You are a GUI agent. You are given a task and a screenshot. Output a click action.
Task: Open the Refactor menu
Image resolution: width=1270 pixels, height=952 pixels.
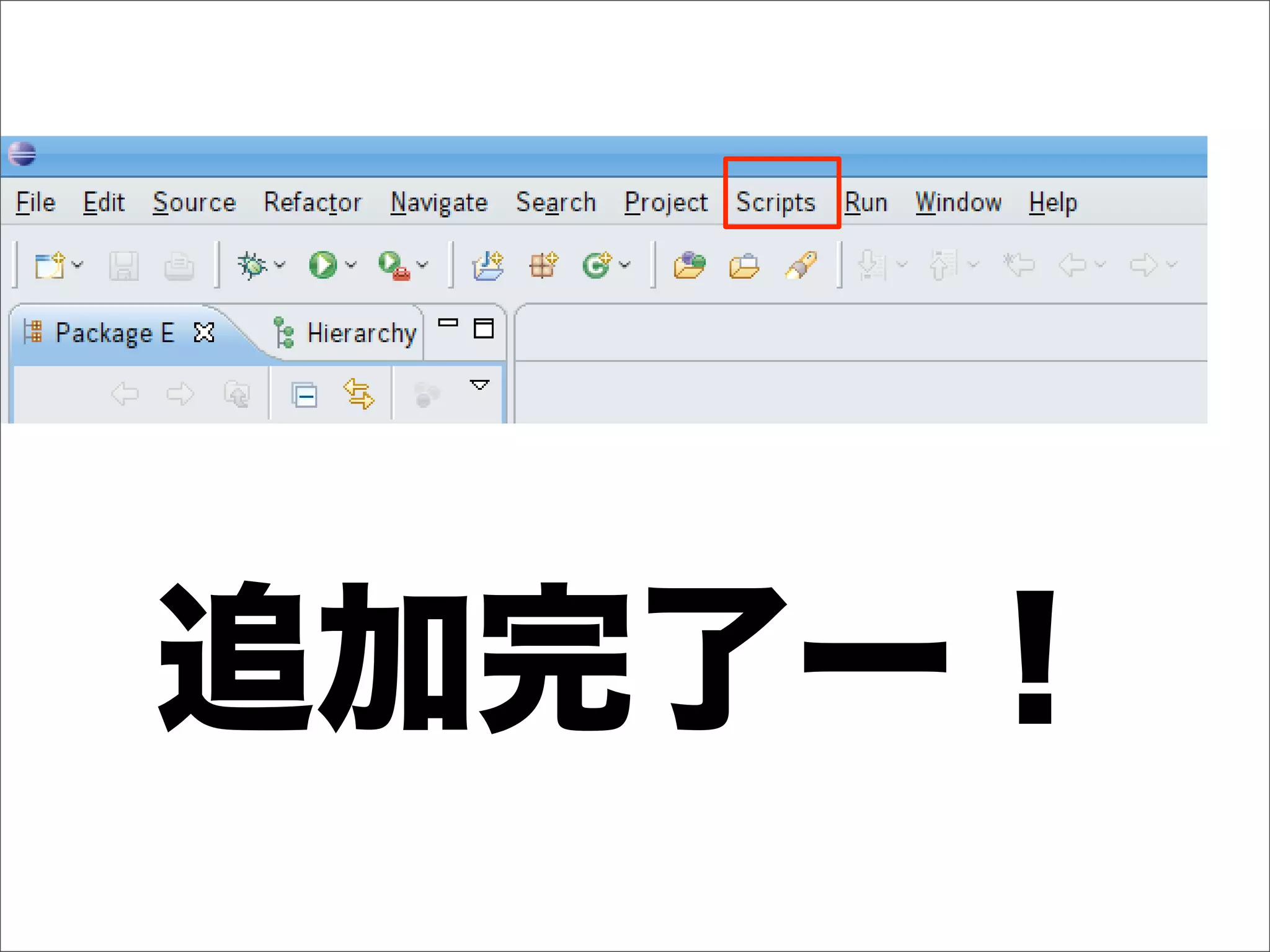(x=313, y=203)
